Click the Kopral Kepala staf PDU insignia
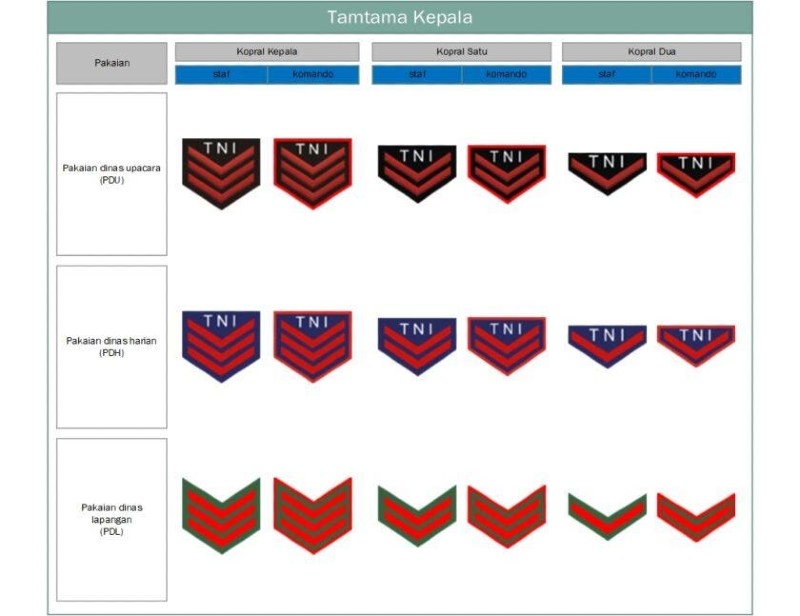The image size is (800, 616). point(221,174)
